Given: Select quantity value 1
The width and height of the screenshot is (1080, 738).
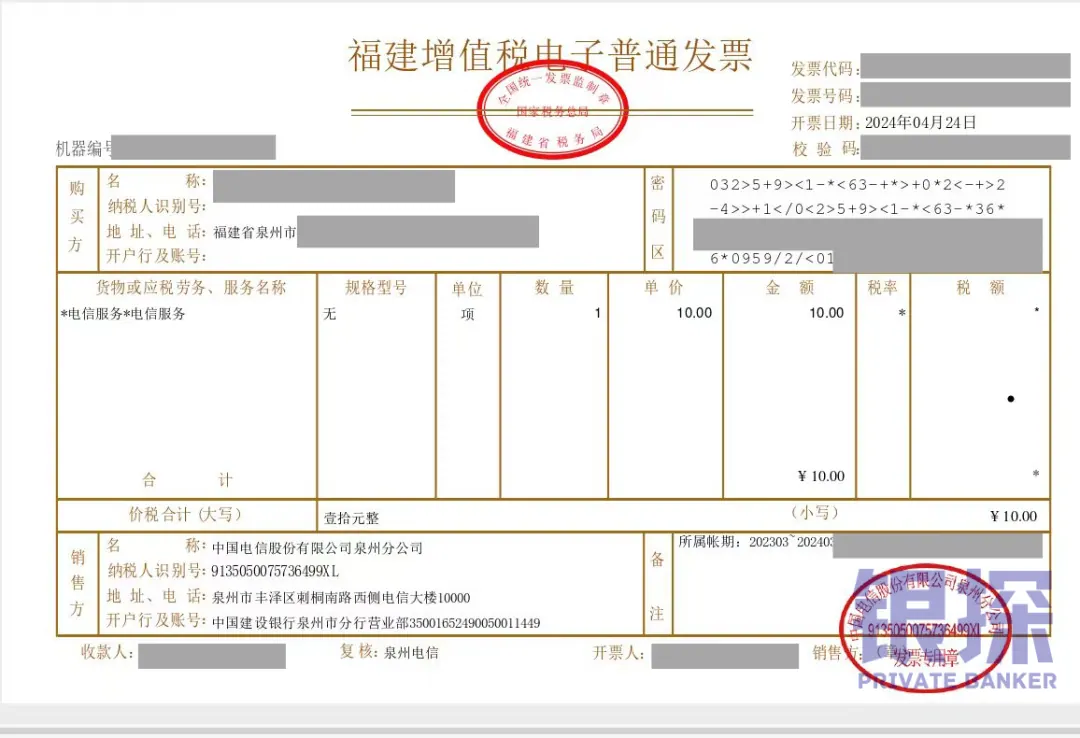Looking at the screenshot, I should coord(598,313).
